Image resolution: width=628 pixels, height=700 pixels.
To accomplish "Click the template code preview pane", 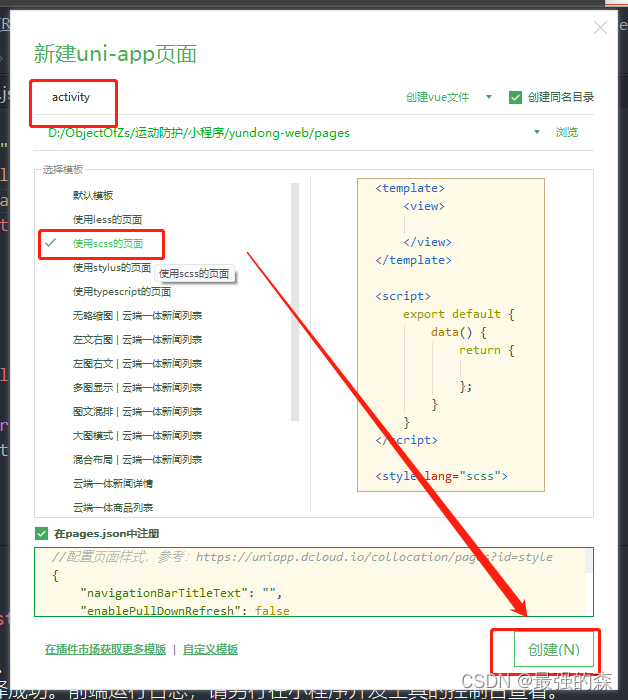I will tap(451, 335).
